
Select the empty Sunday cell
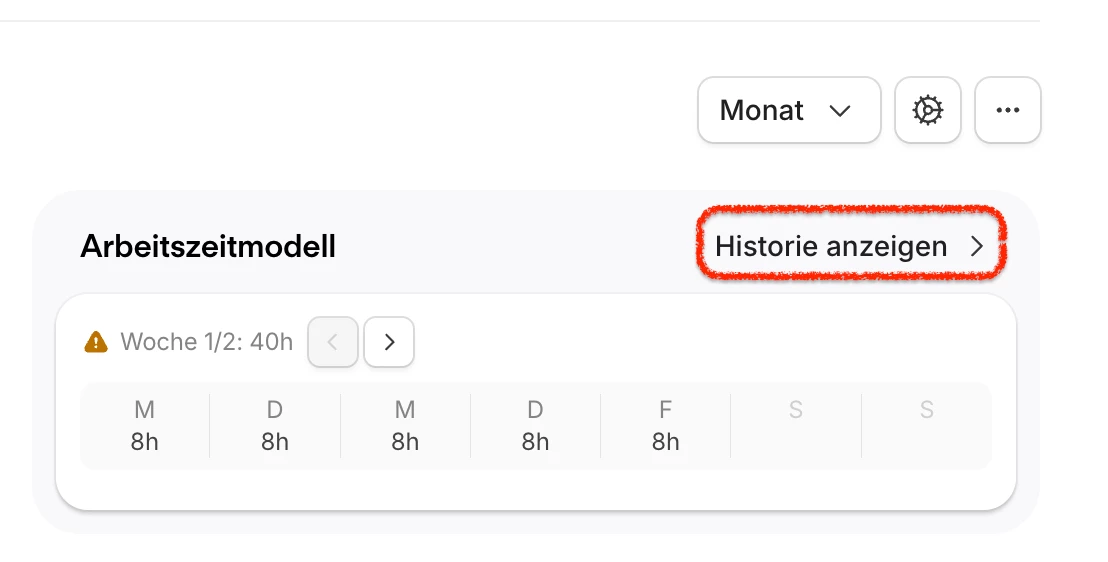(x=926, y=426)
